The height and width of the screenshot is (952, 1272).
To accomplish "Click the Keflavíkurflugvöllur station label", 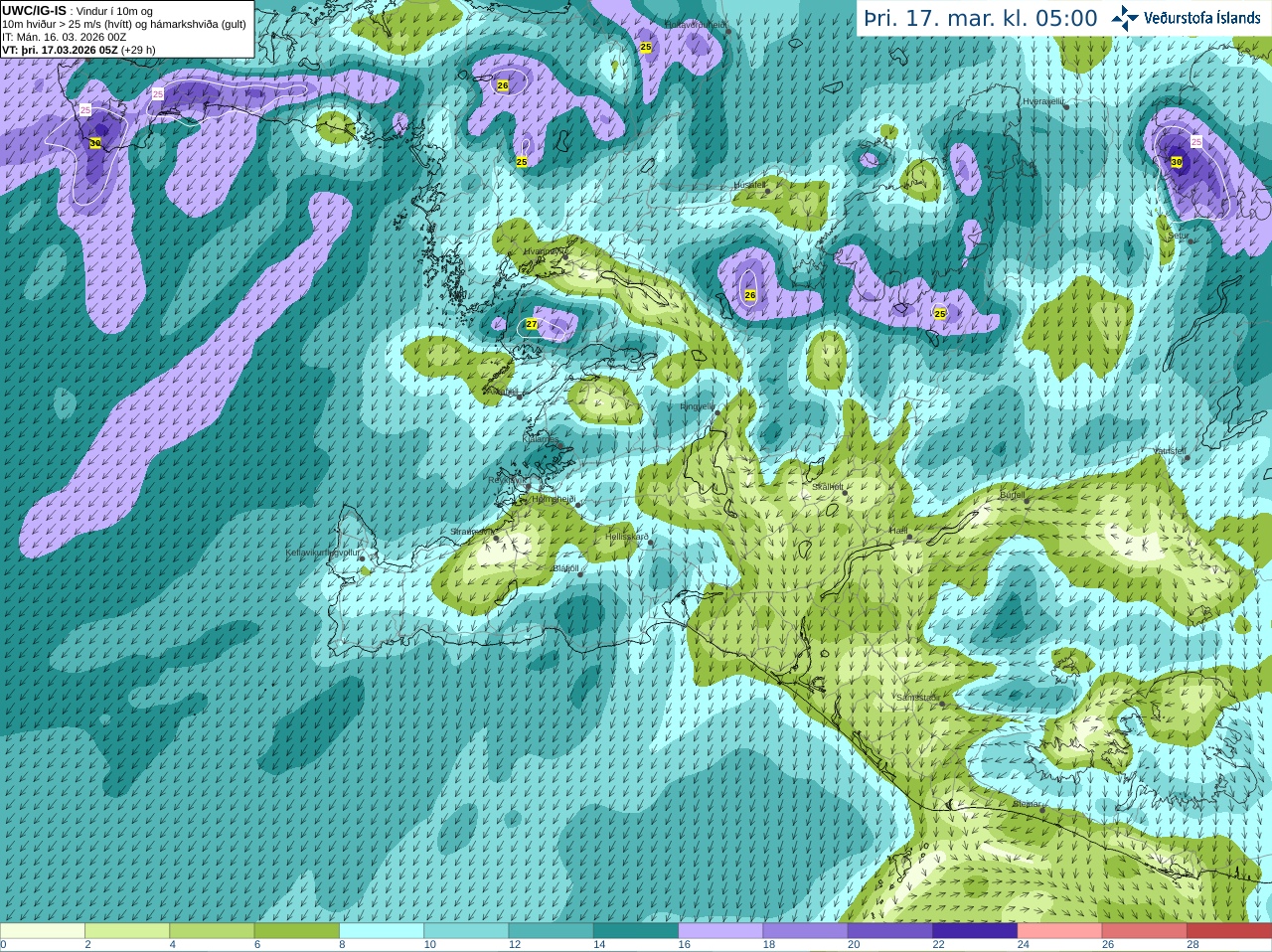I will coord(323,553).
